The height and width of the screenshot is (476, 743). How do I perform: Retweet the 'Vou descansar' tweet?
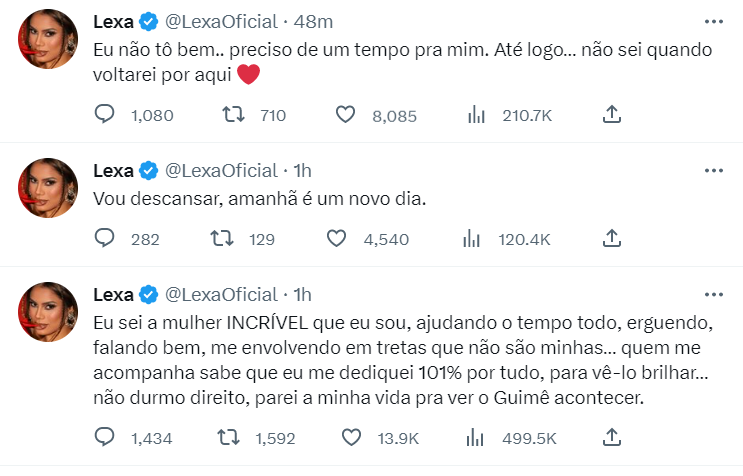(226, 238)
